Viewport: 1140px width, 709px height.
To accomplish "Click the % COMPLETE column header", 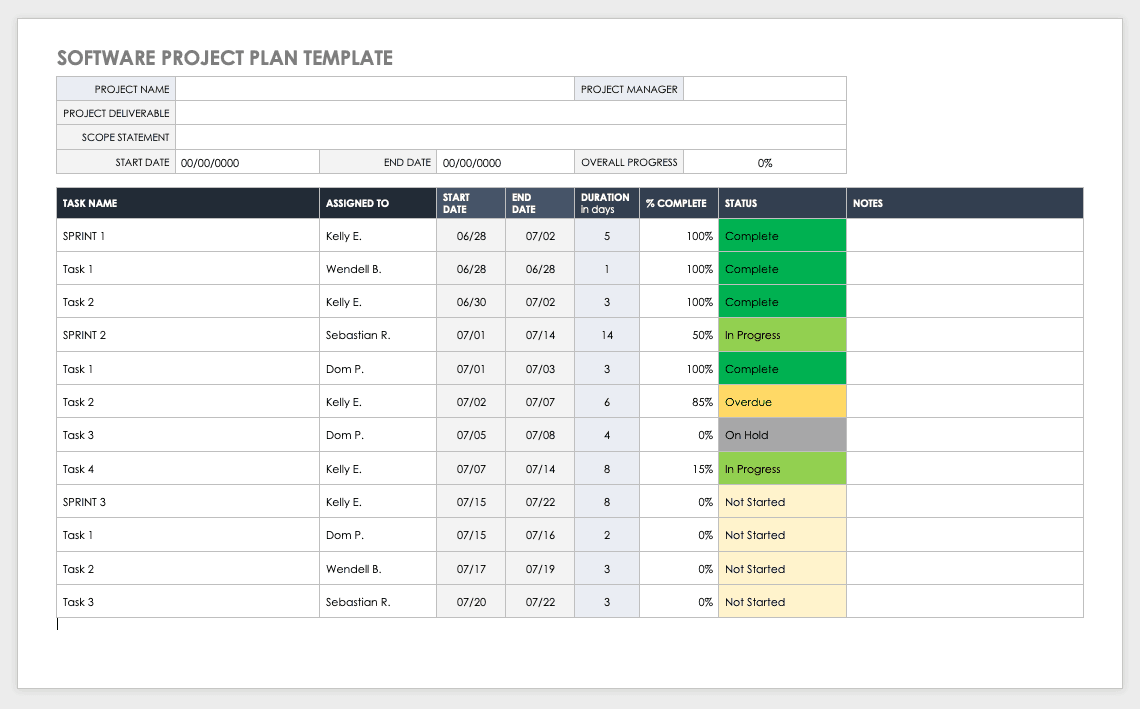I will [678, 203].
